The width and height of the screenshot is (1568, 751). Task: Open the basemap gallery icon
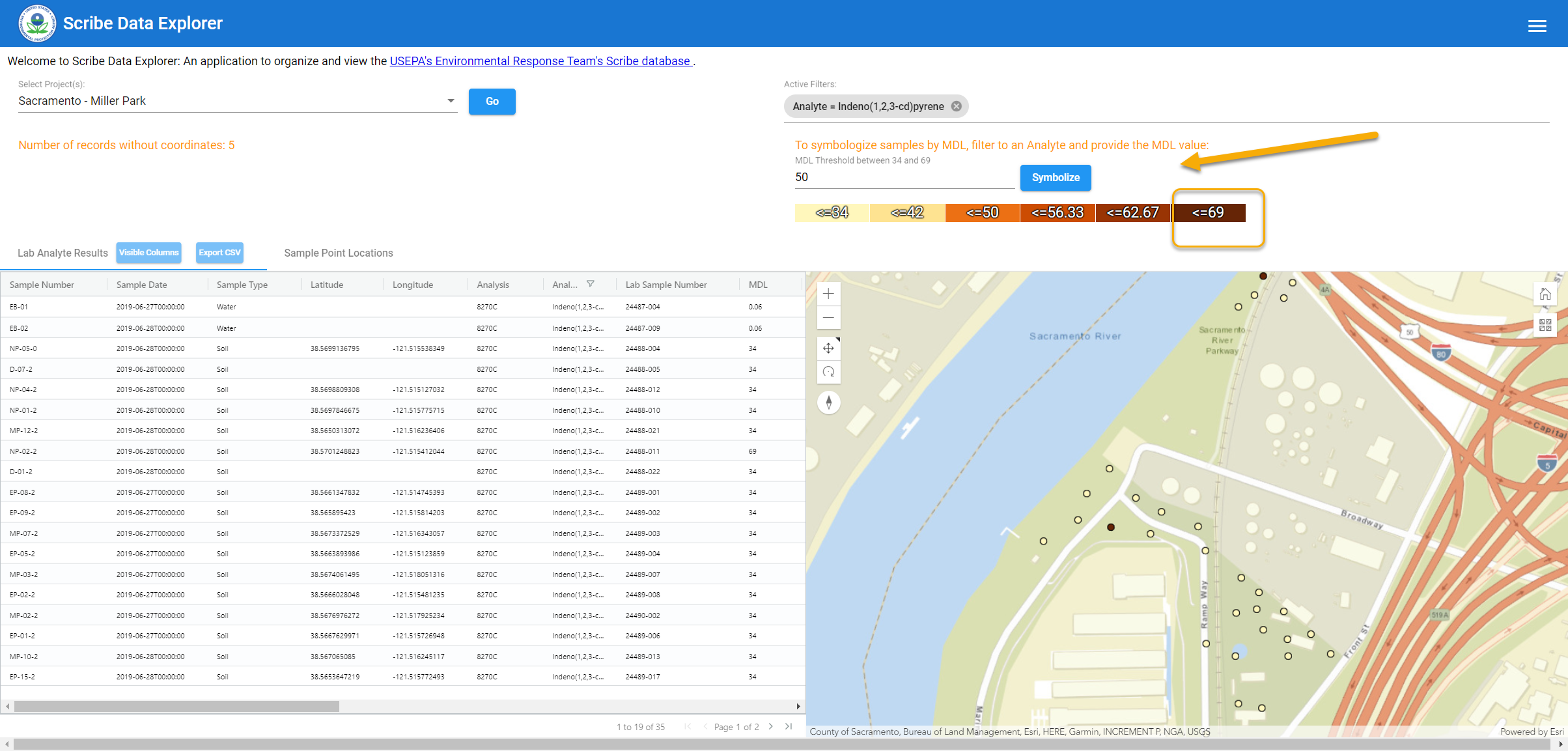click(1545, 324)
